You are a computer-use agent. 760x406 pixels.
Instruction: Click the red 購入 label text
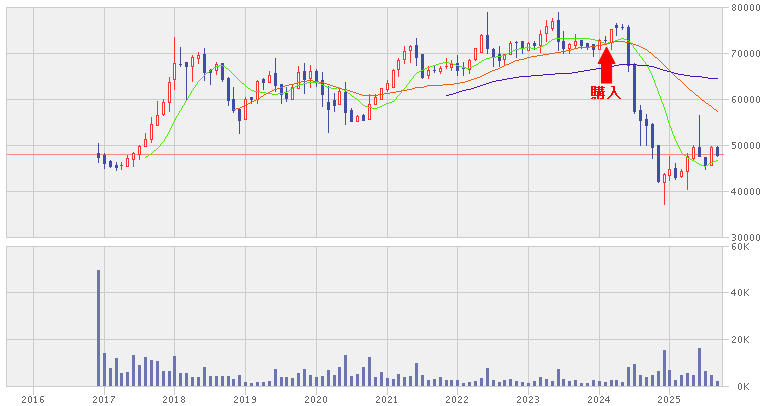pyautogui.click(x=606, y=92)
